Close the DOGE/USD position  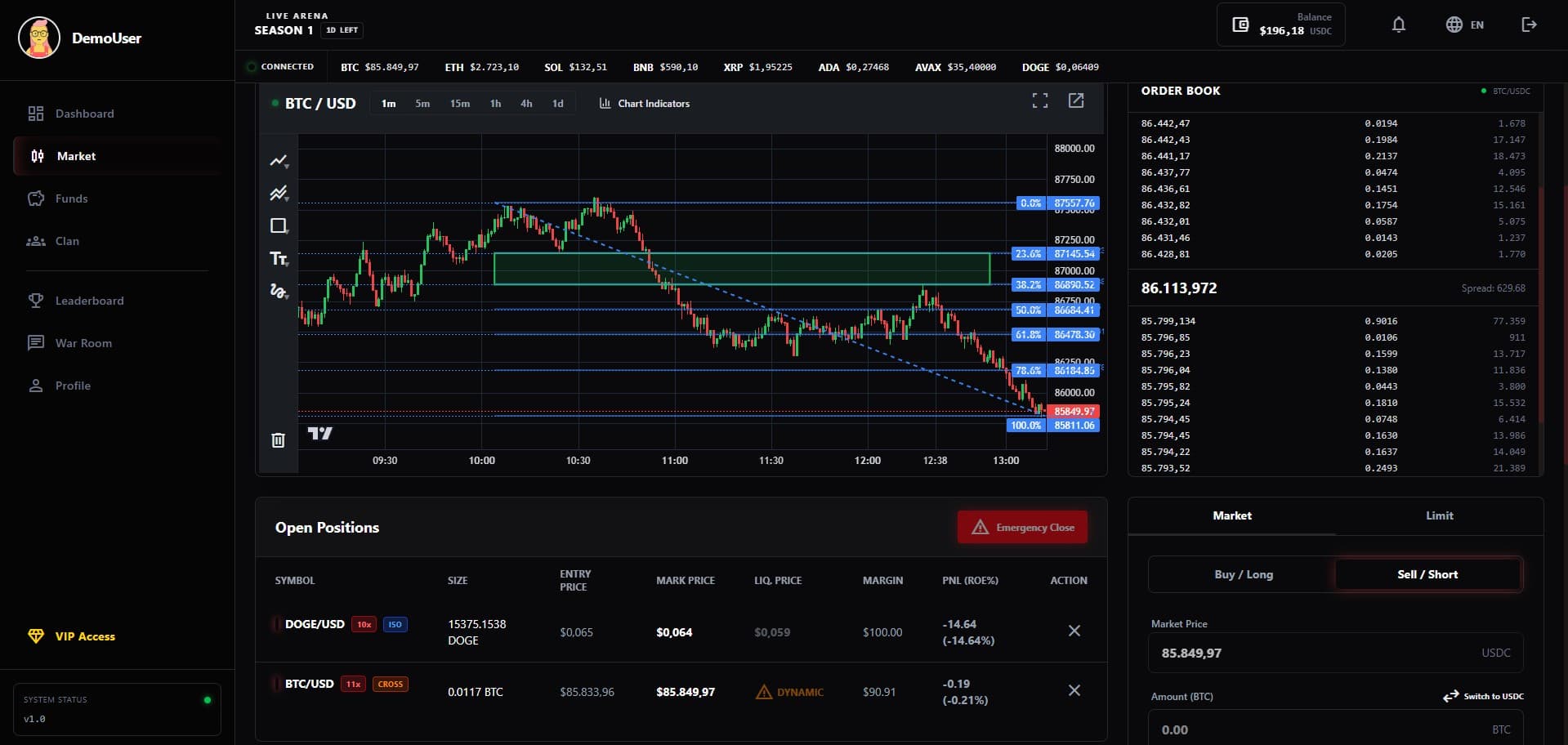coord(1074,631)
